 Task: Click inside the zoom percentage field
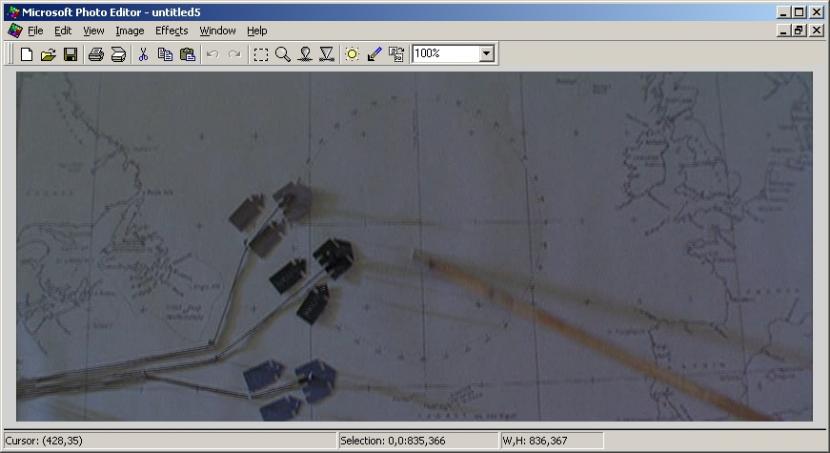[x=444, y=54]
